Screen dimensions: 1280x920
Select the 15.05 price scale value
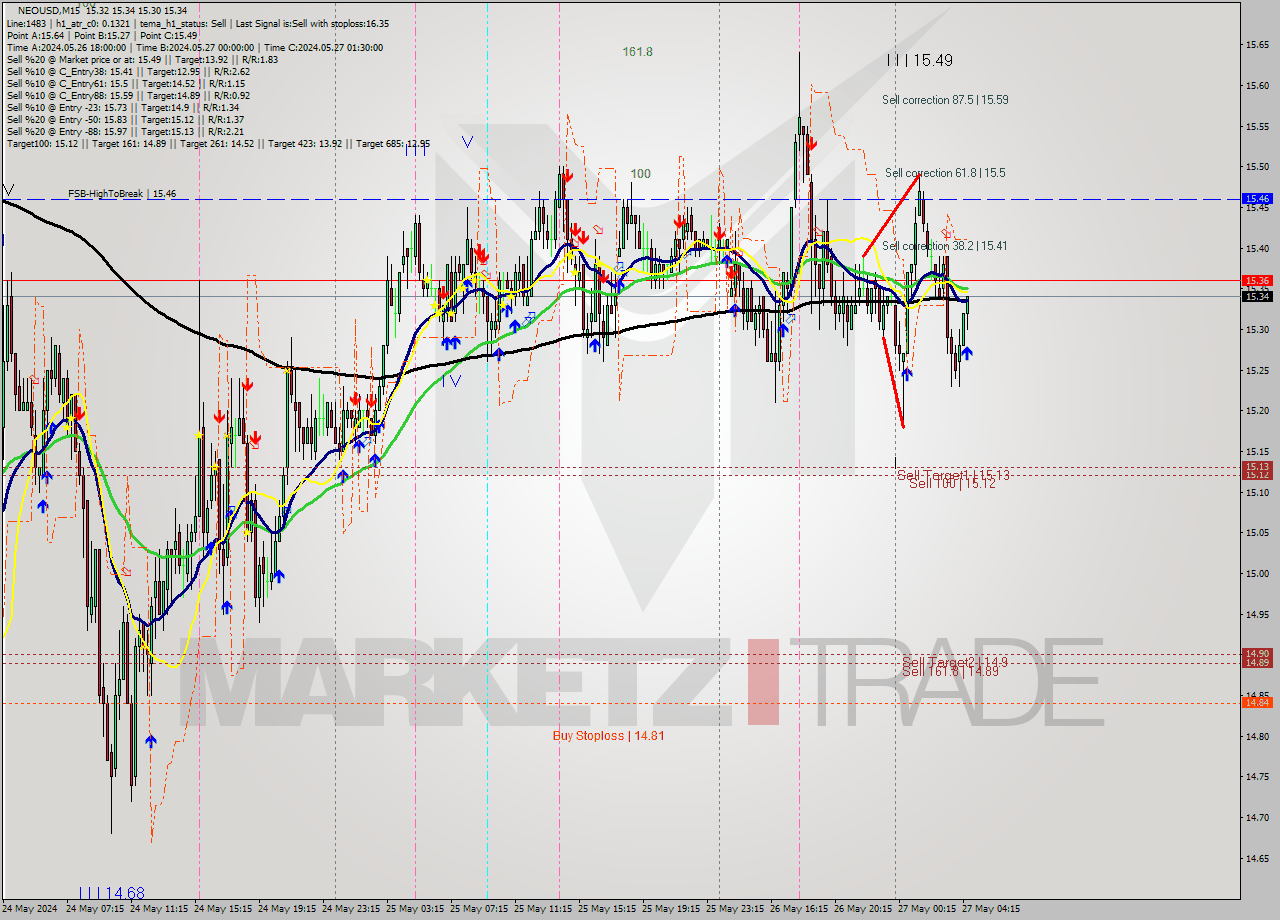click(1257, 532)
